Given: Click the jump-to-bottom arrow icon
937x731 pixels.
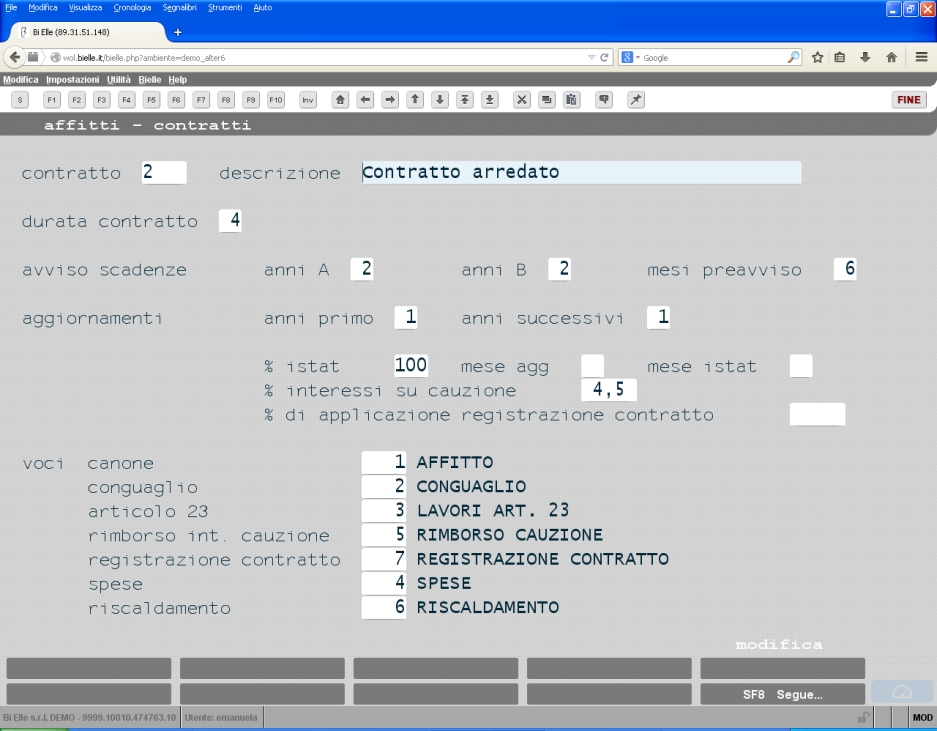Looking at the screenshot, I should coord(489,100).
